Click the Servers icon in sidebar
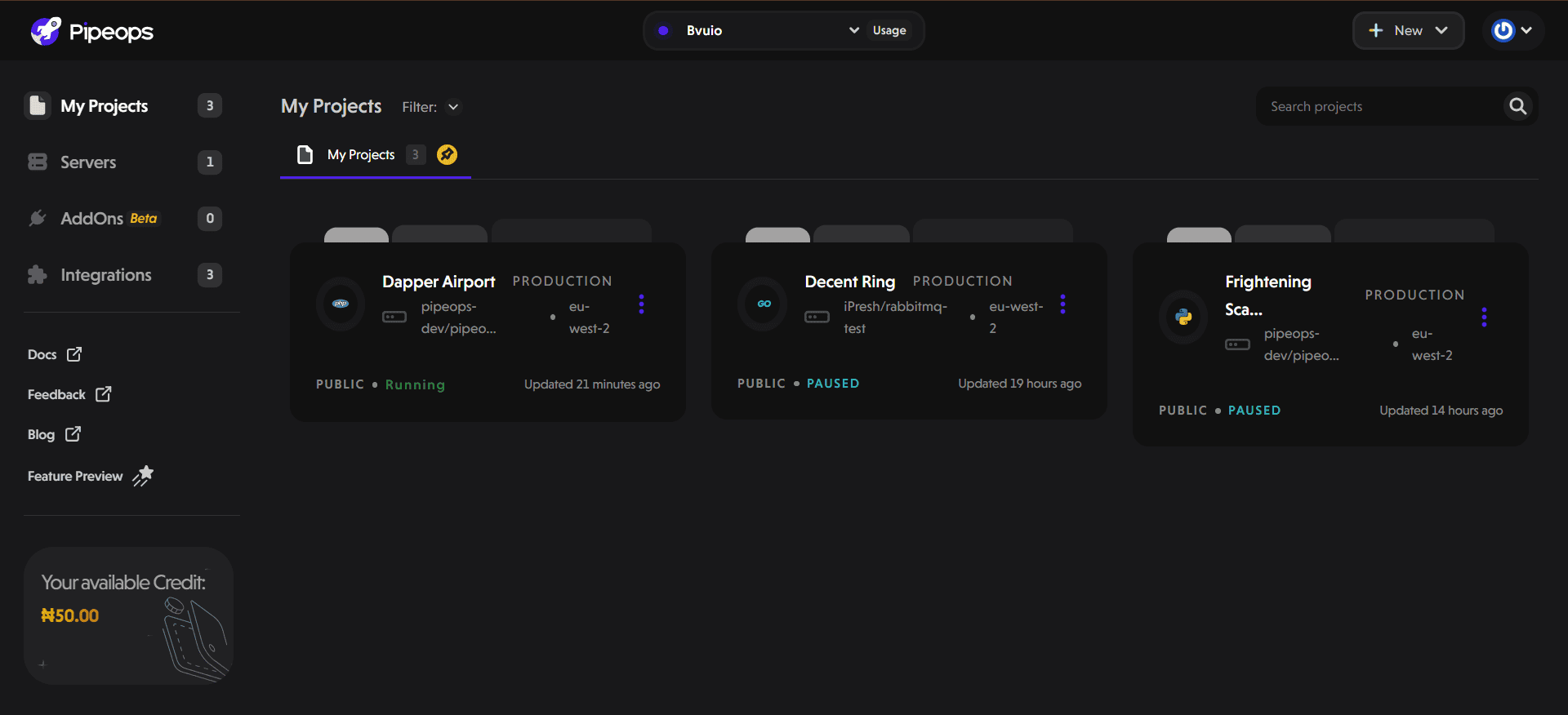This screenshot has width=1568, height=715. 38,162
